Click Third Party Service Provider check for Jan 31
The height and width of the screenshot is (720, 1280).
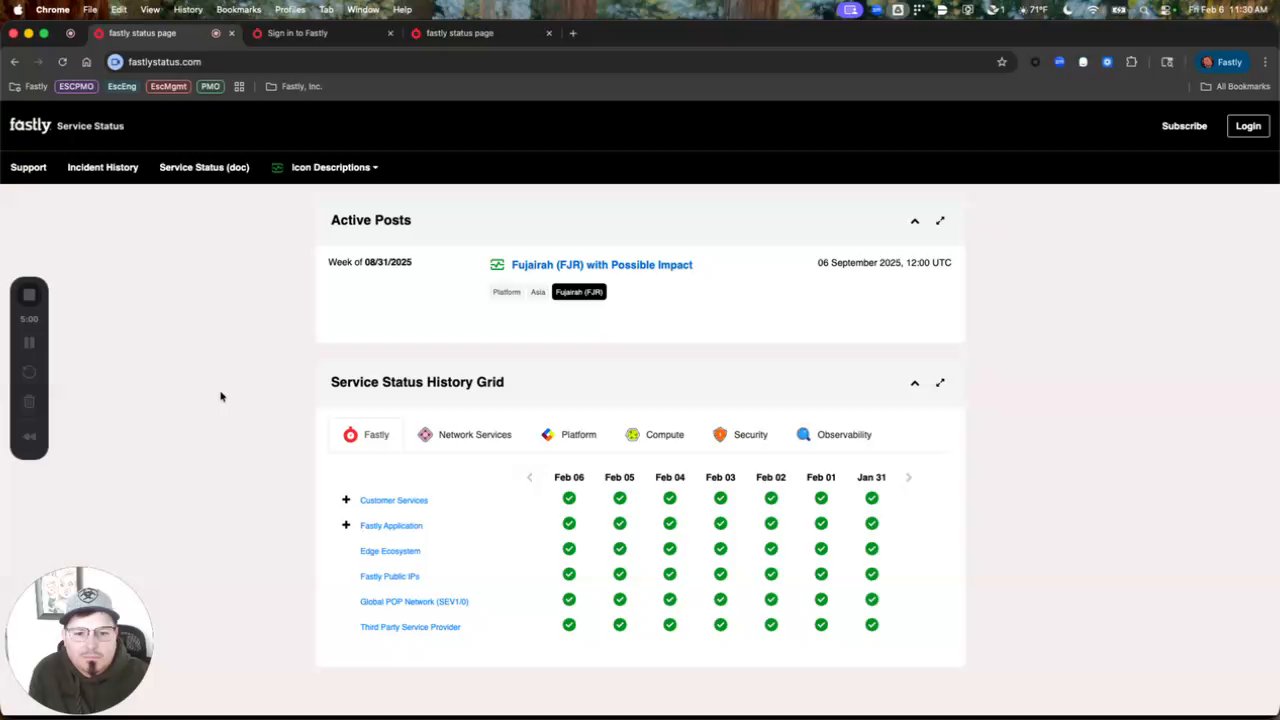tap(872, 625)
